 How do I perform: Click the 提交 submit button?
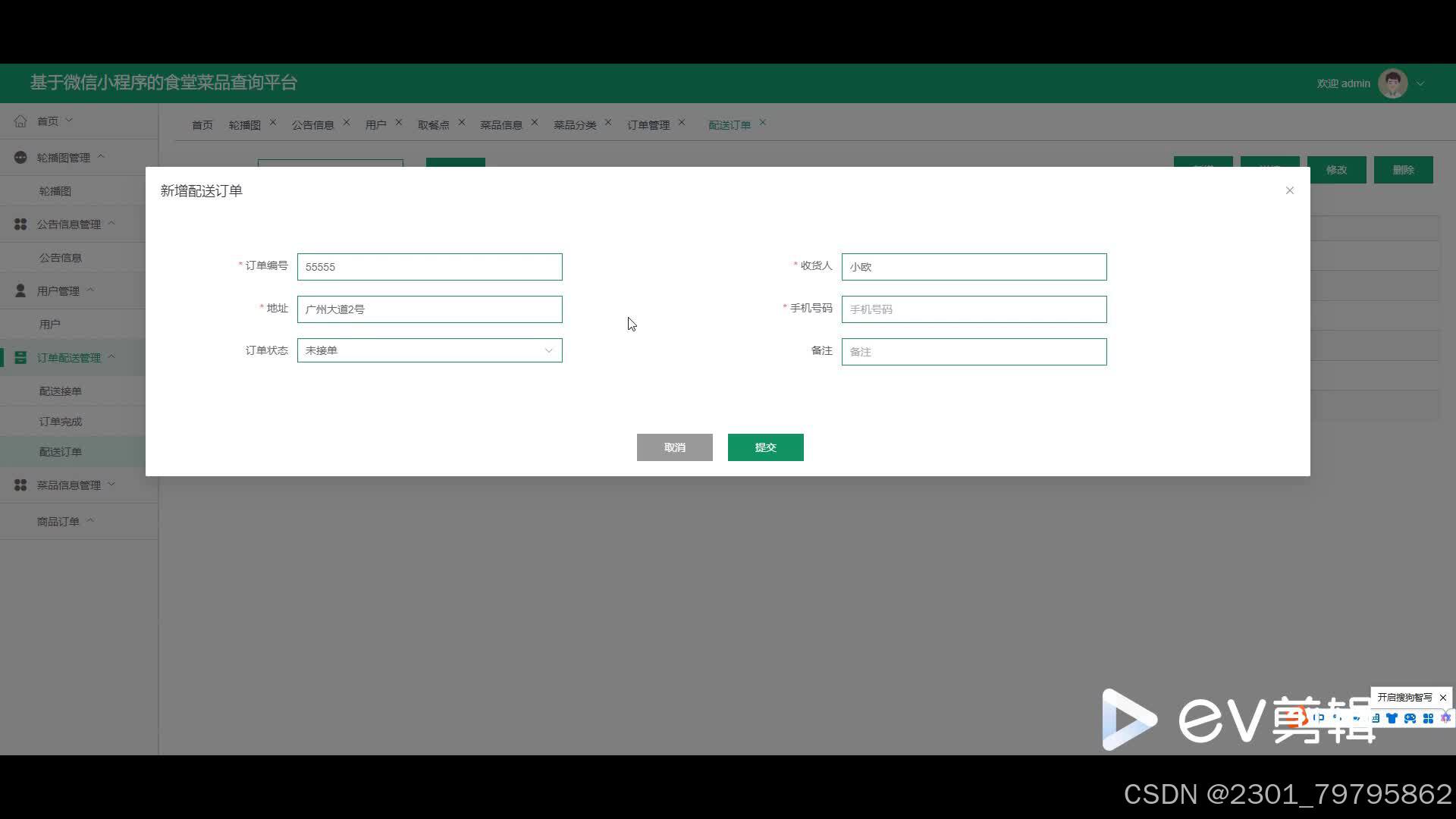(765, 447)
